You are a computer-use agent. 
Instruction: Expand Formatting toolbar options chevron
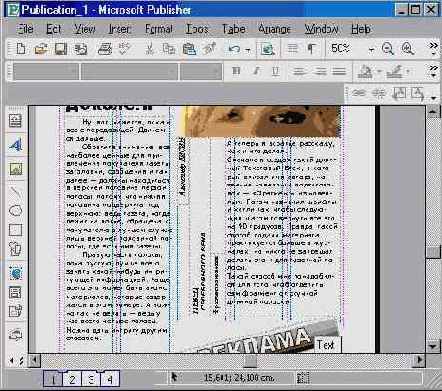(434, 71)
